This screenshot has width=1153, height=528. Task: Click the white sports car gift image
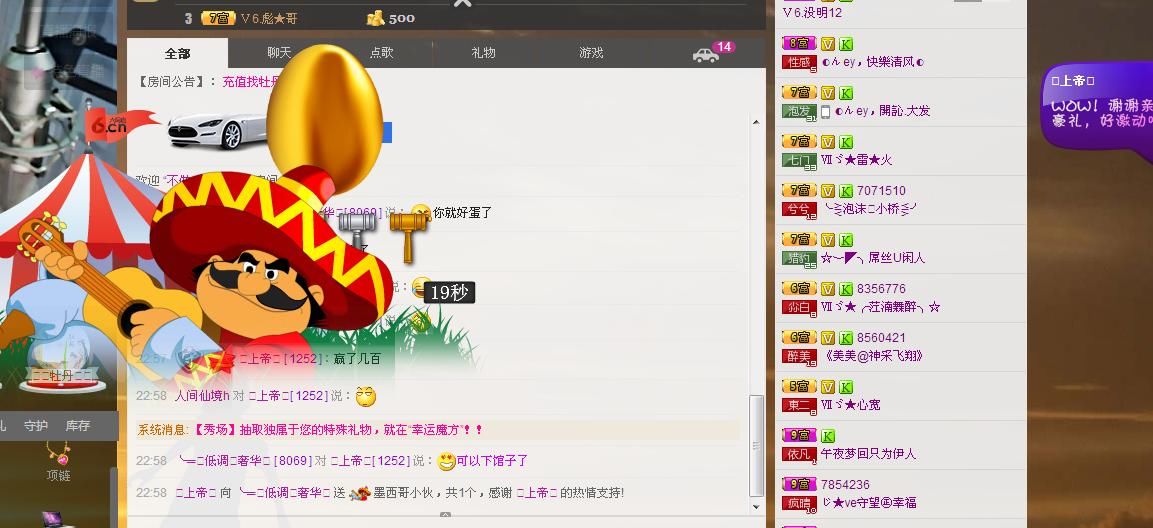coord(217,131)
